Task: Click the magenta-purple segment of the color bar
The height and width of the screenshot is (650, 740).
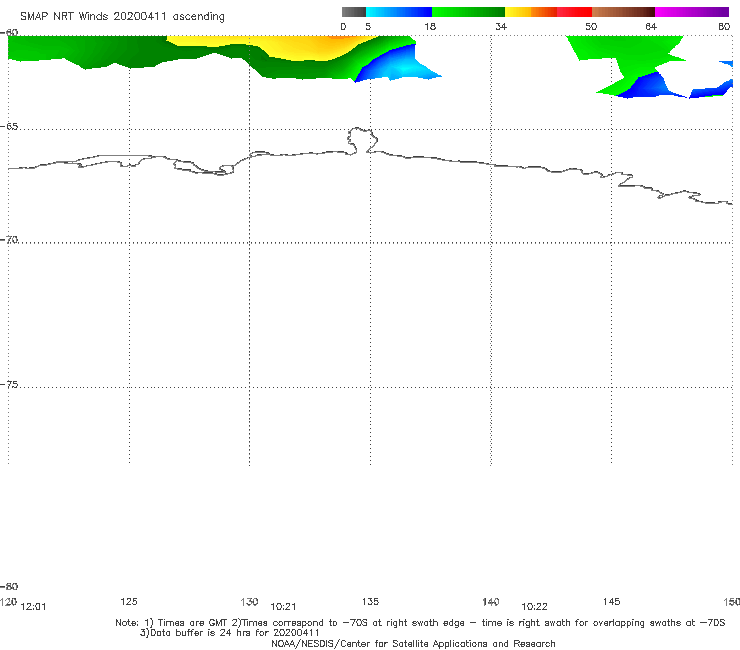Action: tap(692, 12)
